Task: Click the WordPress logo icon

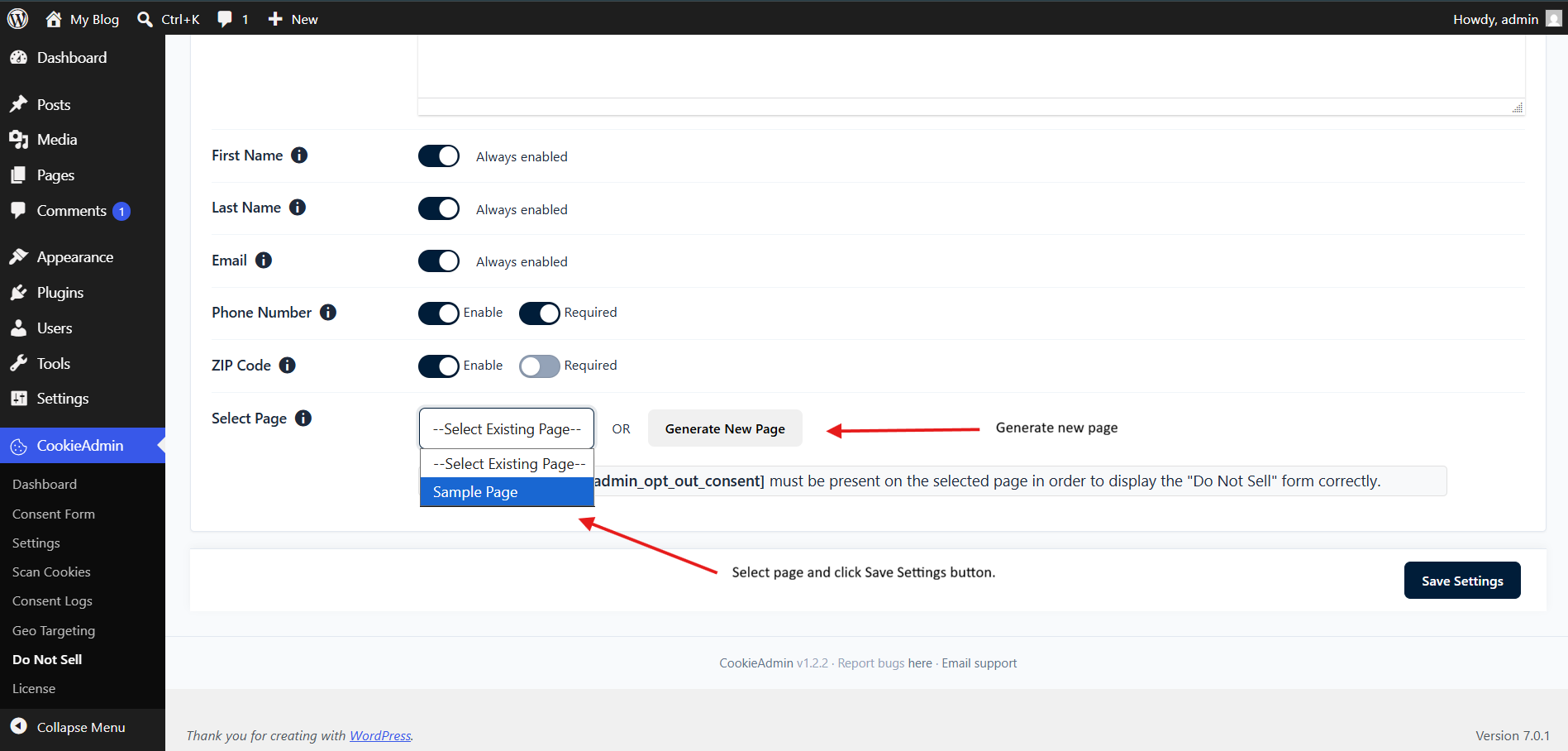Action: (x=17, y=18)
